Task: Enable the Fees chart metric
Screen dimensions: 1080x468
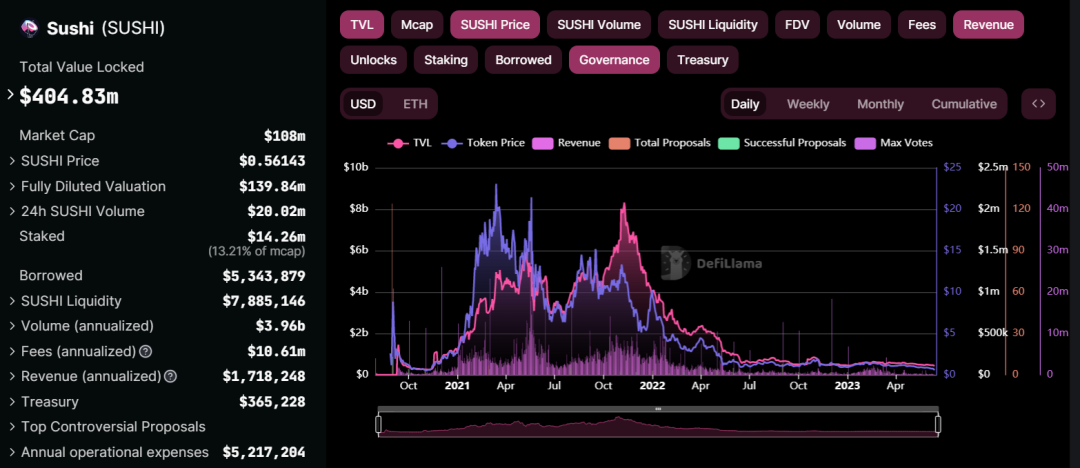Action: pyautogui.click(x=922, y=25)
